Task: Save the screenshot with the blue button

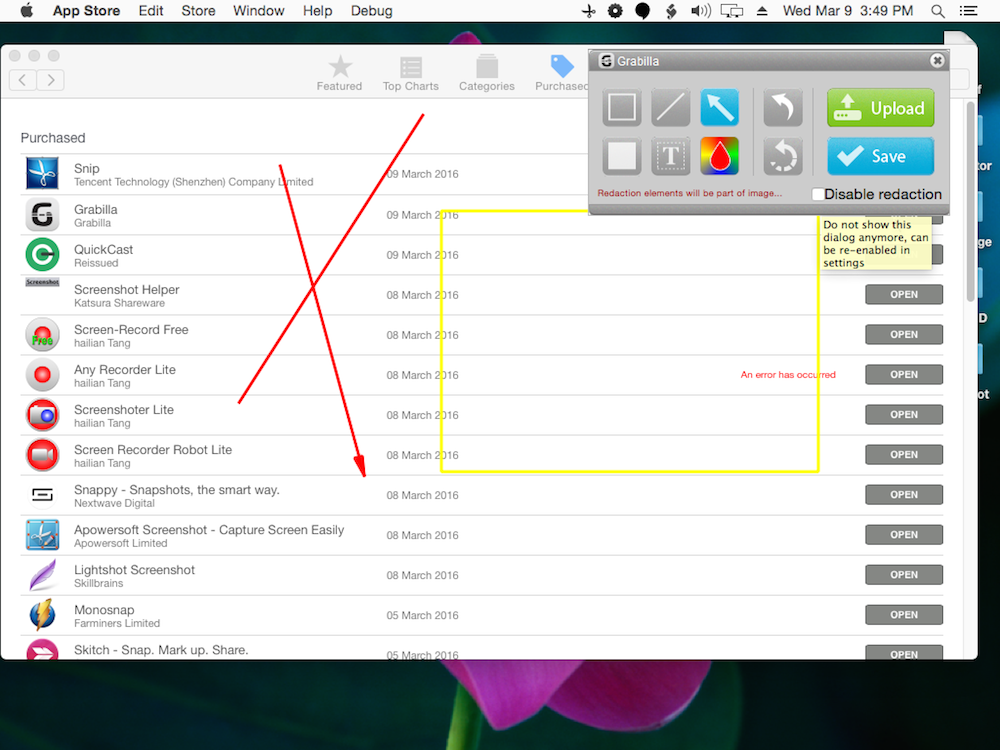Action: click(x=881, y=156)
